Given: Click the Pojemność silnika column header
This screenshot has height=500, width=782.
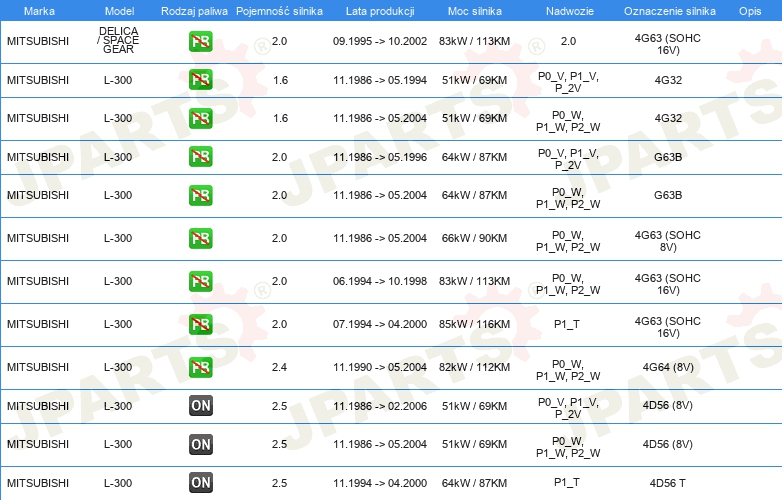Looking at the screenshot, I should [279, 11].
